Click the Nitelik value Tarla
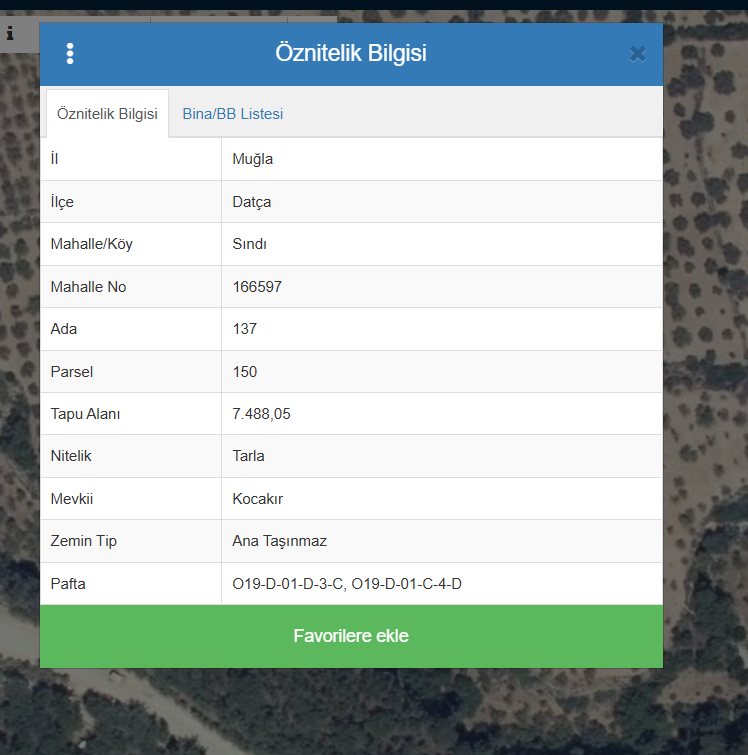This screenshot has width=748, height=755. point(248,456)
